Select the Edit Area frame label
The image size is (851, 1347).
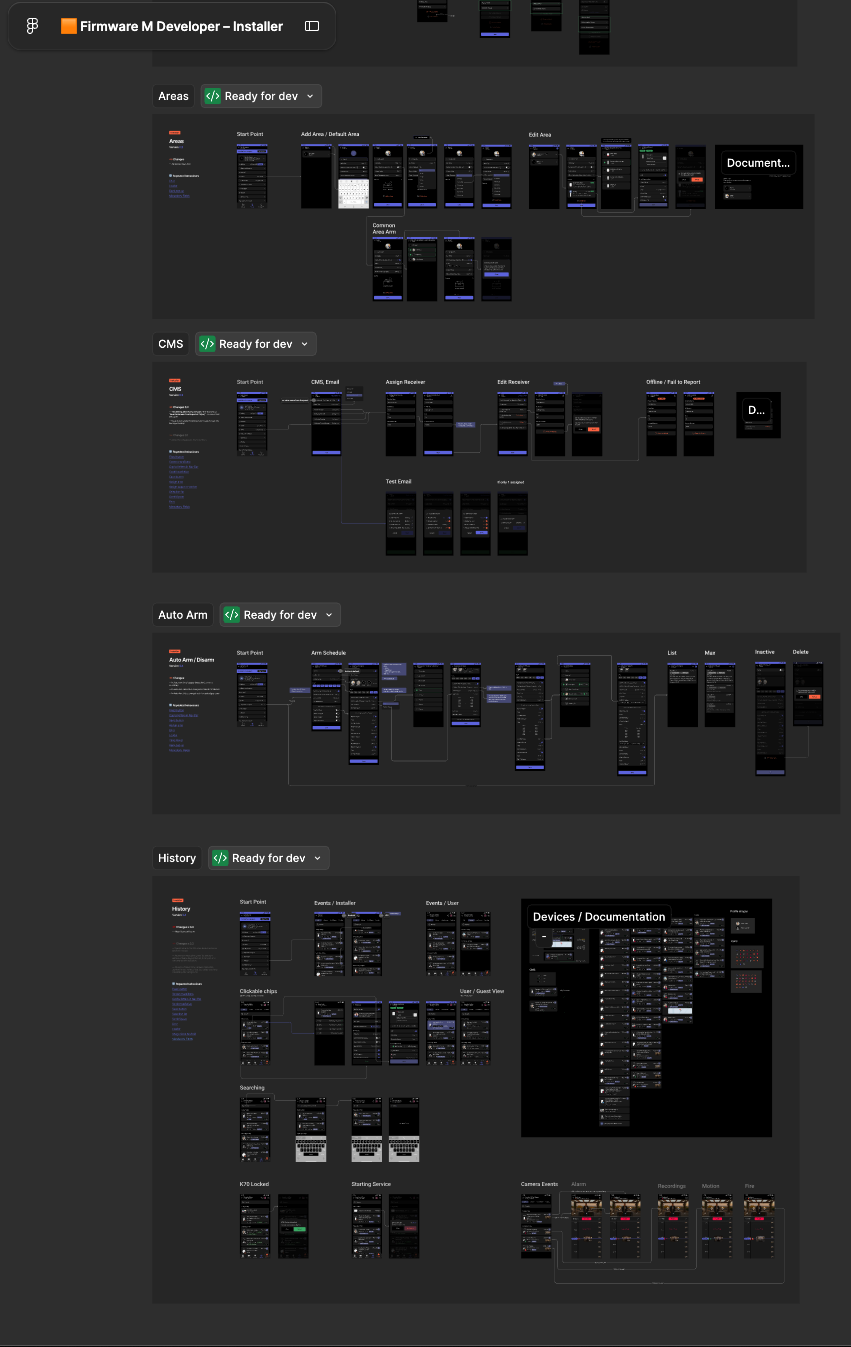pos(540,134)
